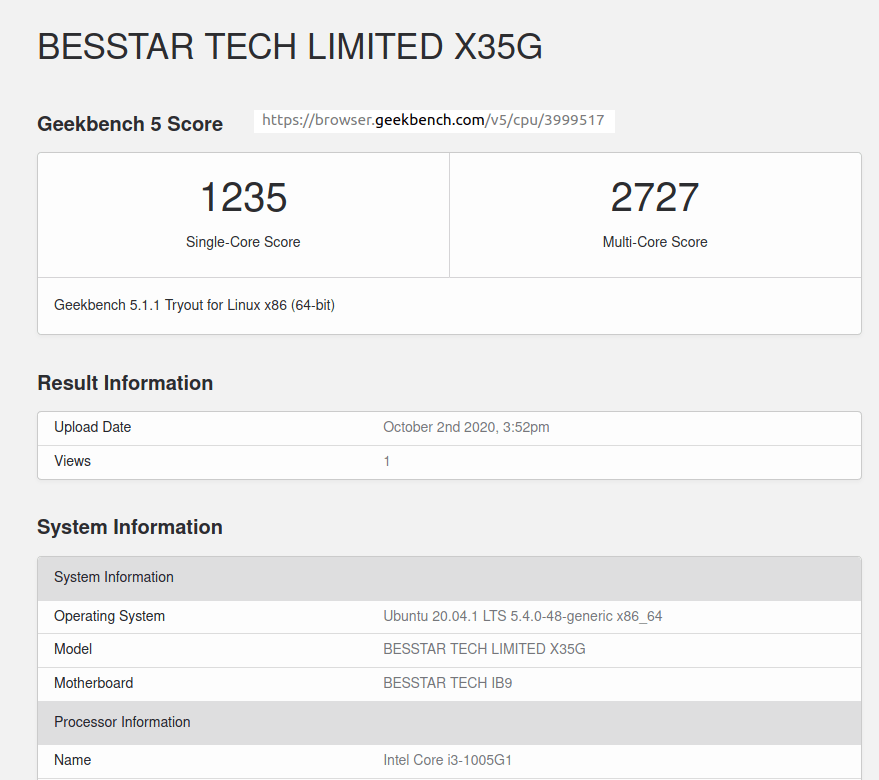Click the Motherboard row label
The width and height of the screenshot is (879, 780).
[94, 683]
